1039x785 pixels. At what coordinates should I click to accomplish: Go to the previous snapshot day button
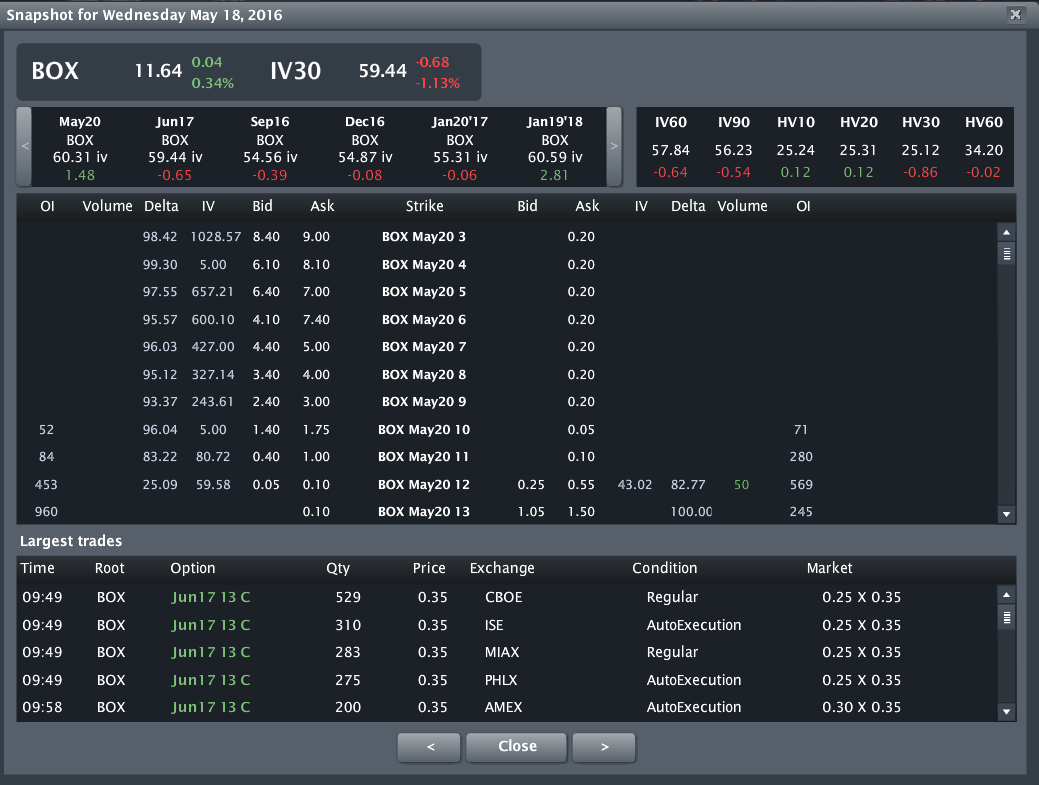429,747
